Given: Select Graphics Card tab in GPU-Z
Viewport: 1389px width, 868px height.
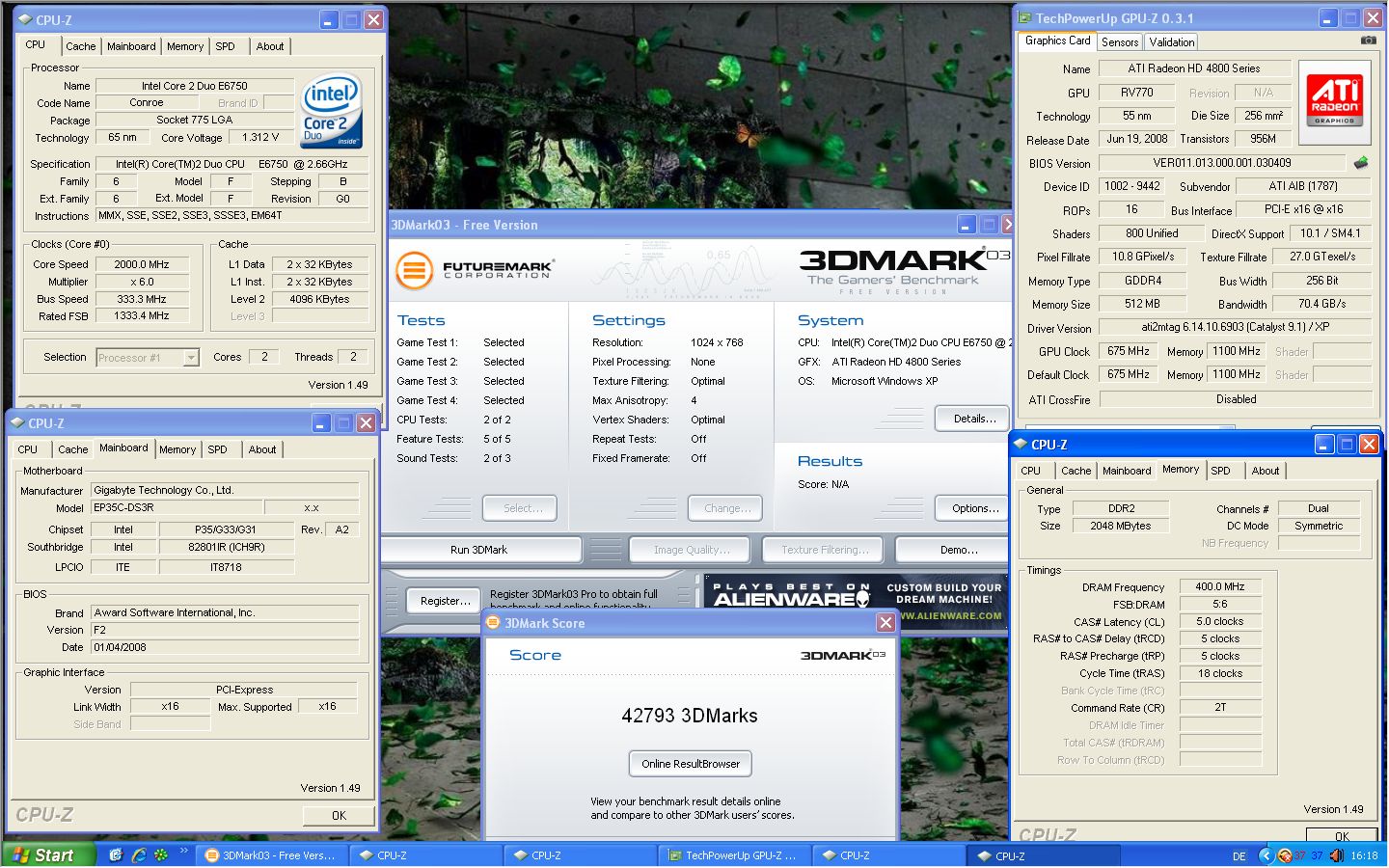Looking at the screenshot, I should [x=1057, y=41].
